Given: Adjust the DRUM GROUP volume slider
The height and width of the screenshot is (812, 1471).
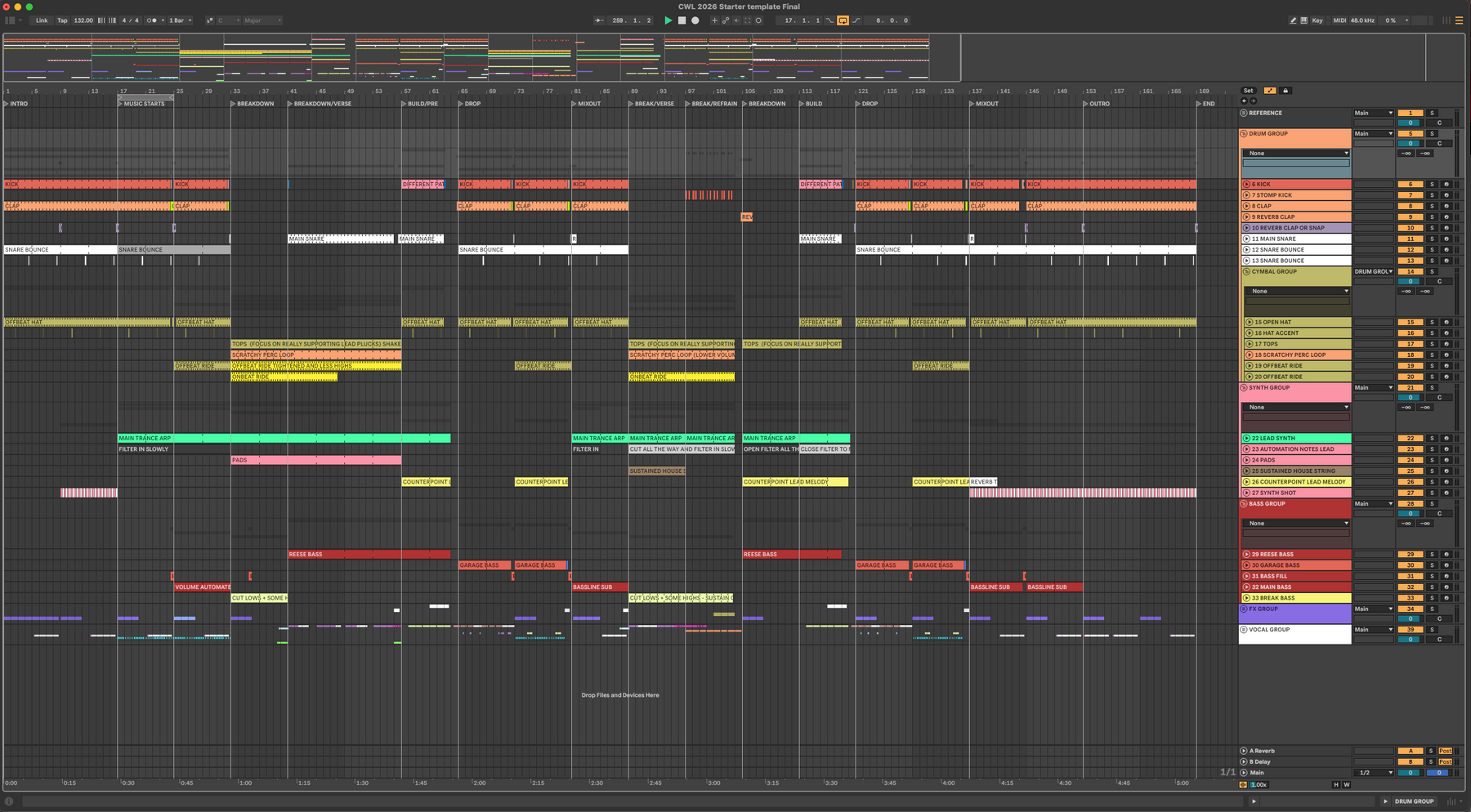Looking at the screenshot, I should [1411, 144].
